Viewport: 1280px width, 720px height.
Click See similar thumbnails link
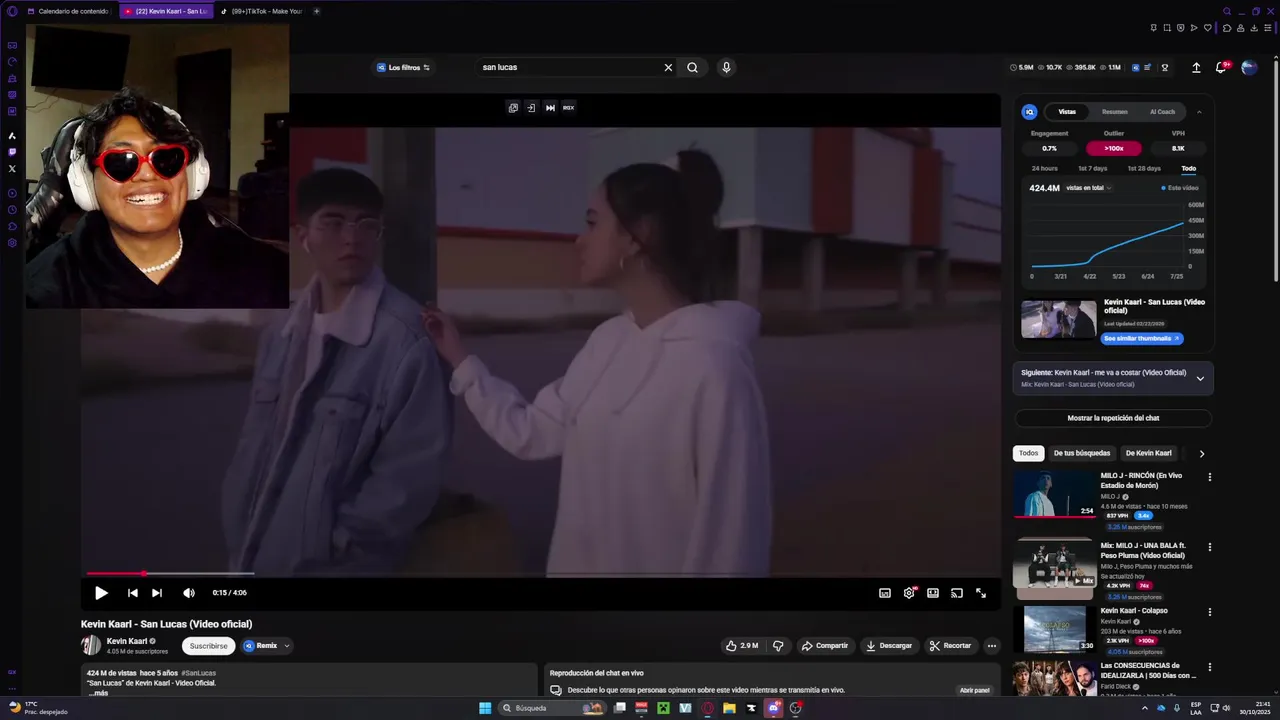[1142, 339]
